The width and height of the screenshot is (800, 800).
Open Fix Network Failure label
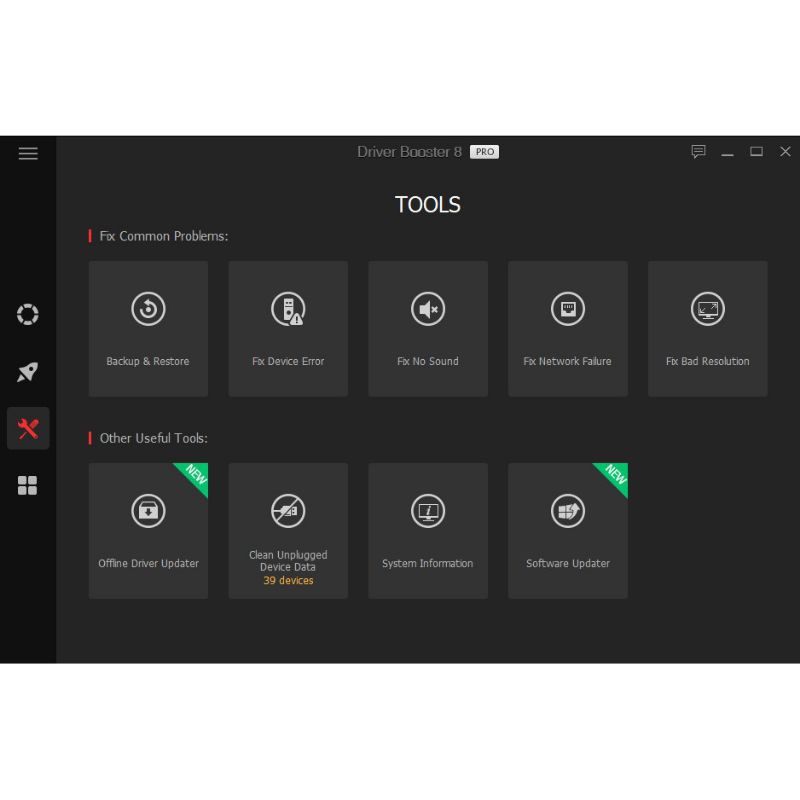(567, 361)
